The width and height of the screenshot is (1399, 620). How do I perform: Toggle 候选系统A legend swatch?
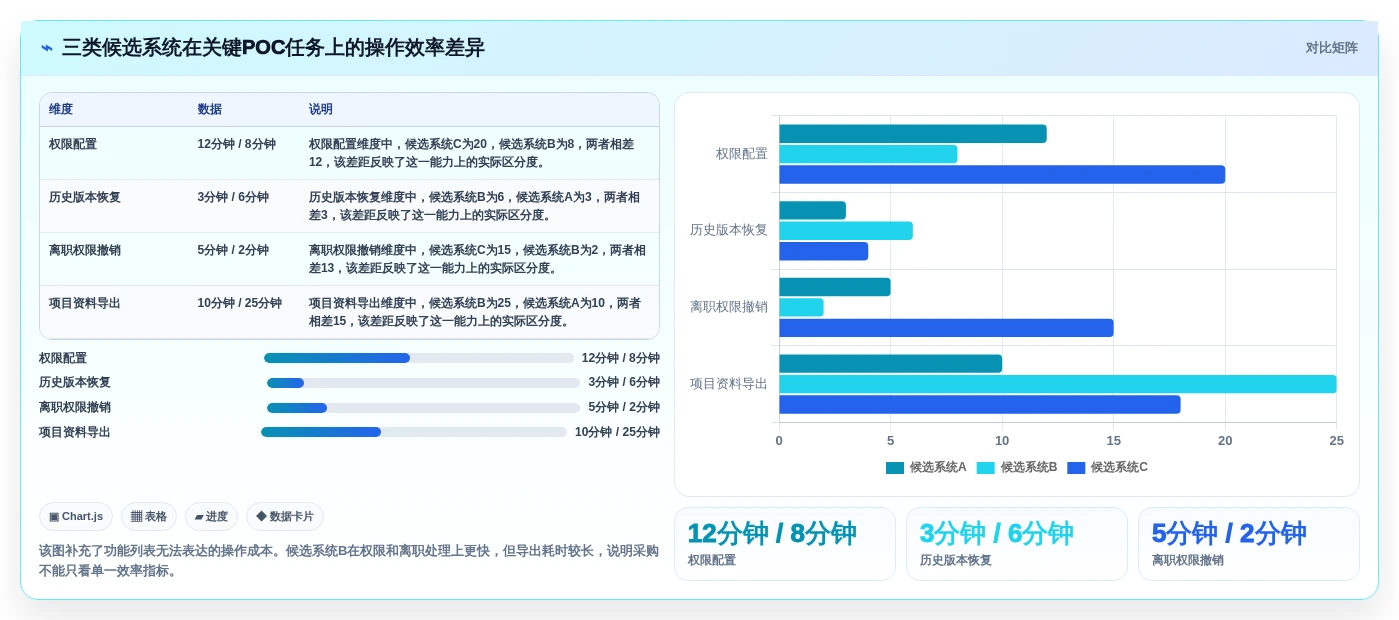point(895,468)
